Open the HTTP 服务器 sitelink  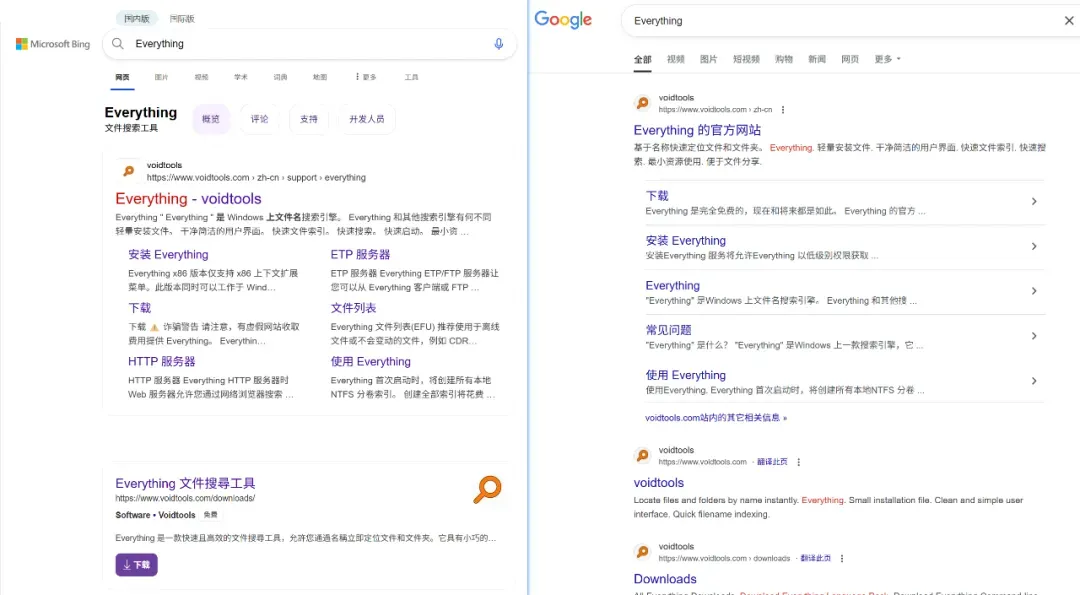click(x=161, y=362)
